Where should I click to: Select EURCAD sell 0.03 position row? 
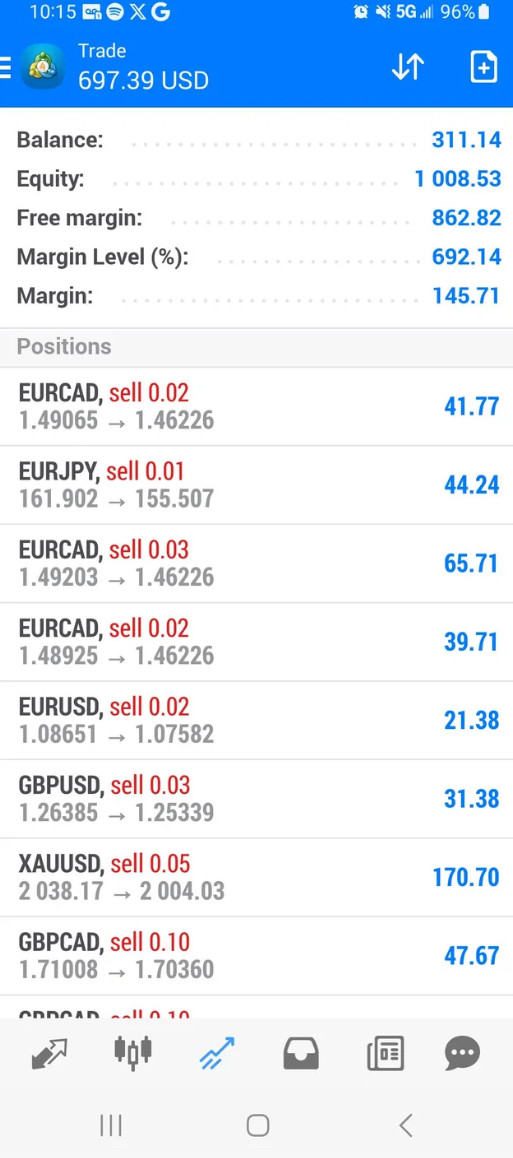(x=256, y=563)
